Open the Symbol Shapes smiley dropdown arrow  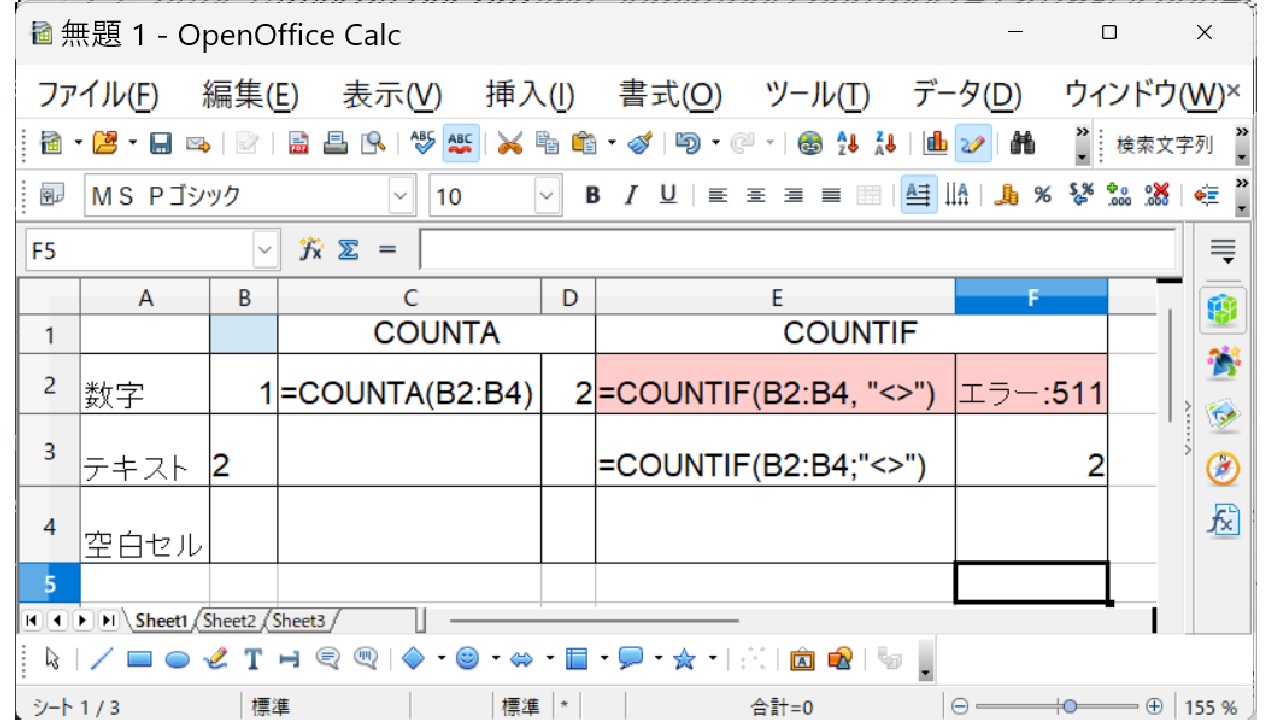(x=494, y=658)
